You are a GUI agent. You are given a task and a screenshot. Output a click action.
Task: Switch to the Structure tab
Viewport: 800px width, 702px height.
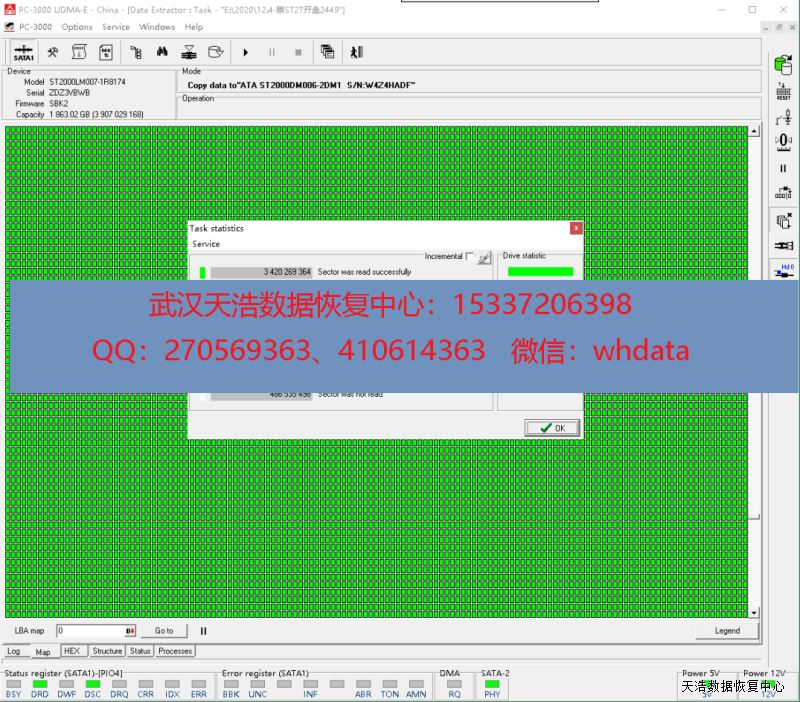(x=107, y=651)
